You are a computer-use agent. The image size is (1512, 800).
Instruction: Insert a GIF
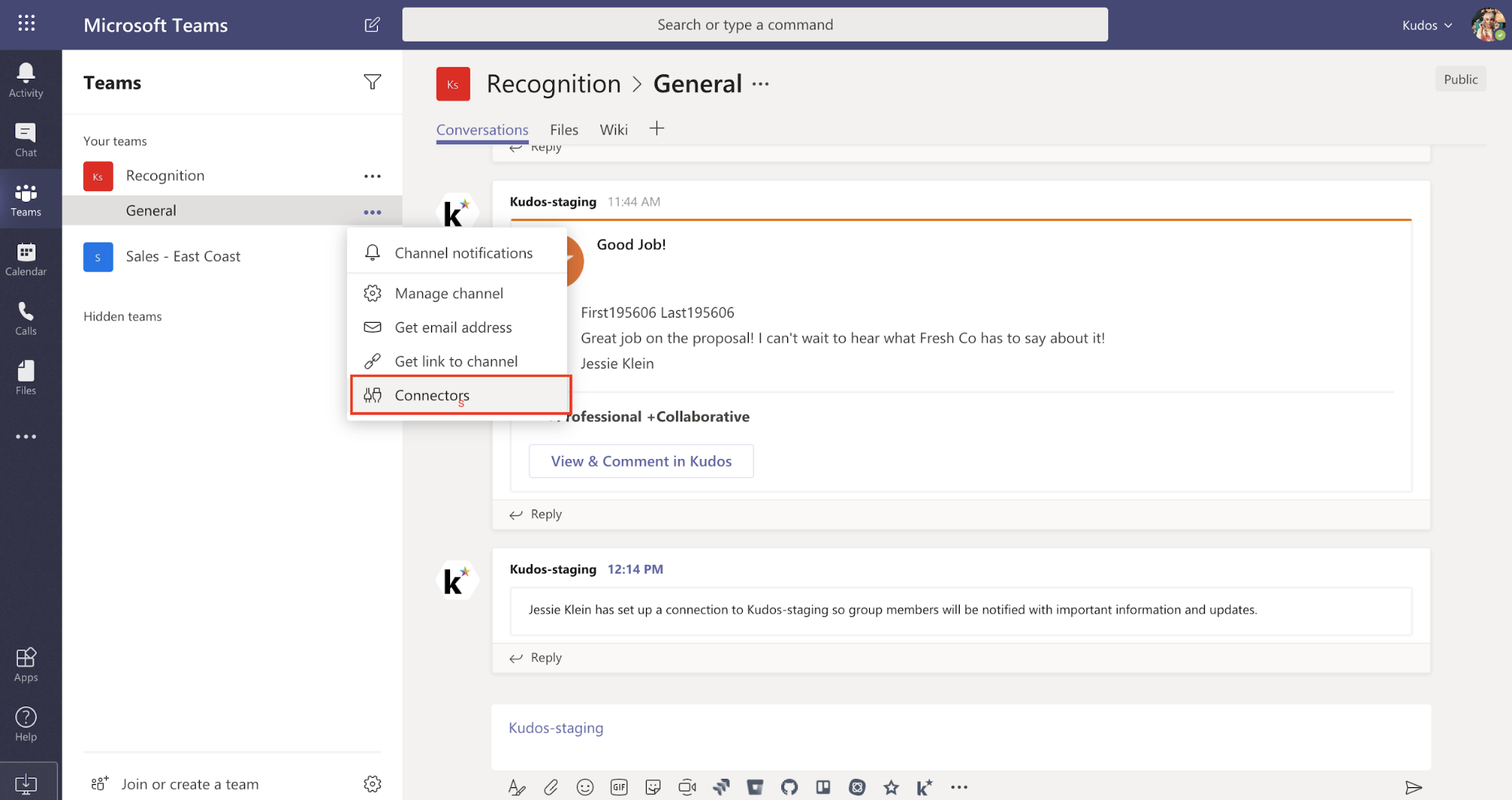(x=619, y=787)
